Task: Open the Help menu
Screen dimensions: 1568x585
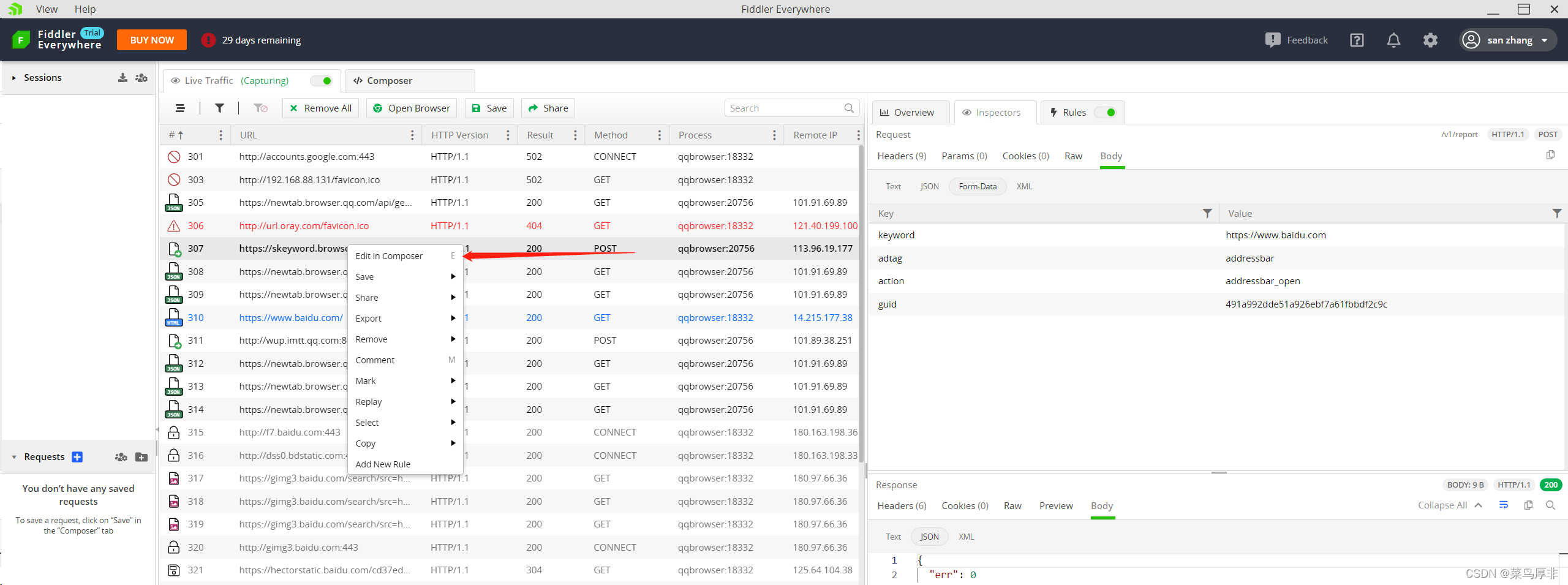Action: click(x=85, y=9)
